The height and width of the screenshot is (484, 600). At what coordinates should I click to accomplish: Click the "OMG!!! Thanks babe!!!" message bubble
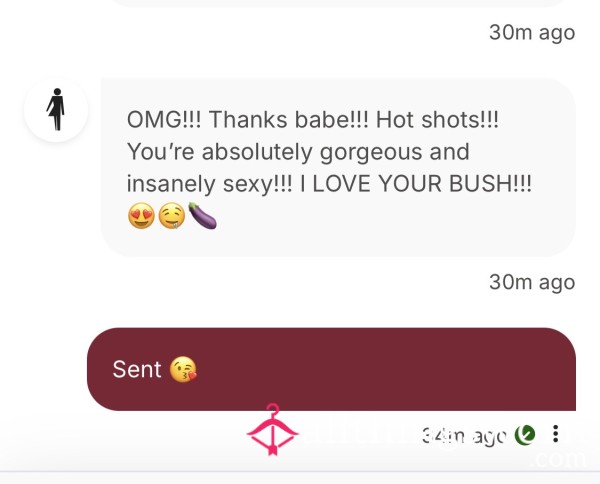(x=338, y=166)
